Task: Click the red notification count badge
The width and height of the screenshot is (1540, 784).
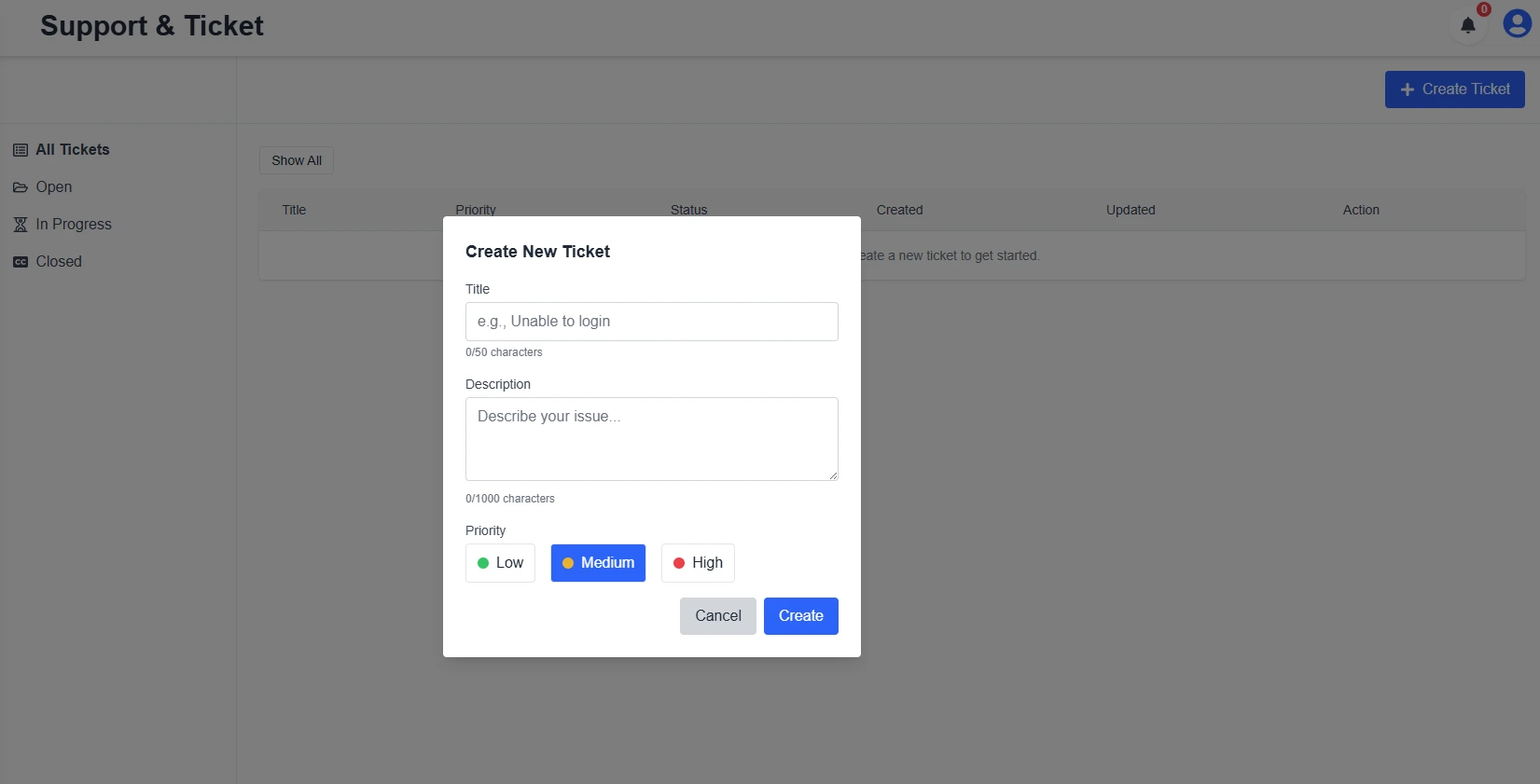Action: tap(1482, 9)
